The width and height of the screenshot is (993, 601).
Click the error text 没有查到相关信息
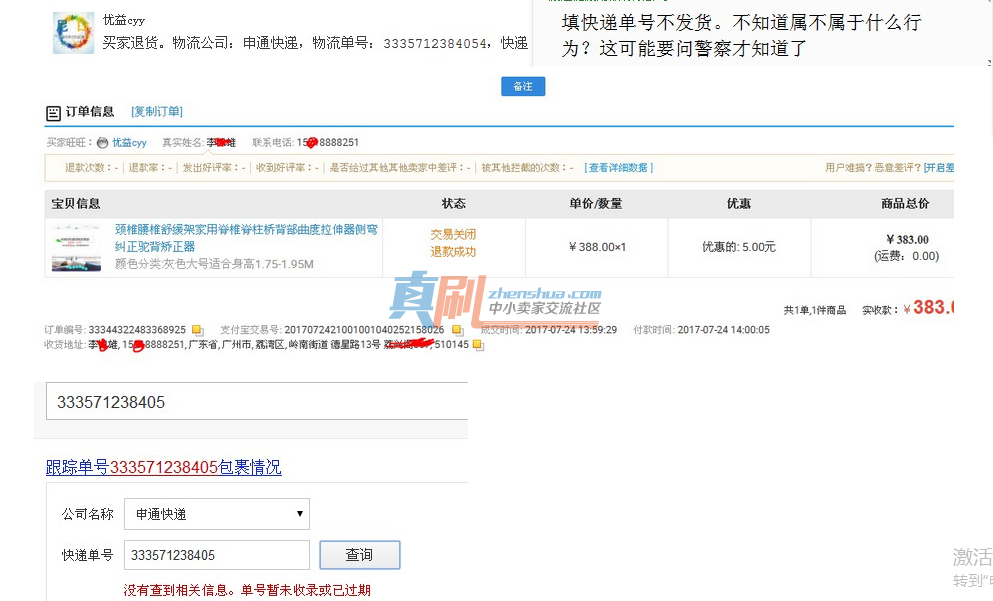coord(247,590)
